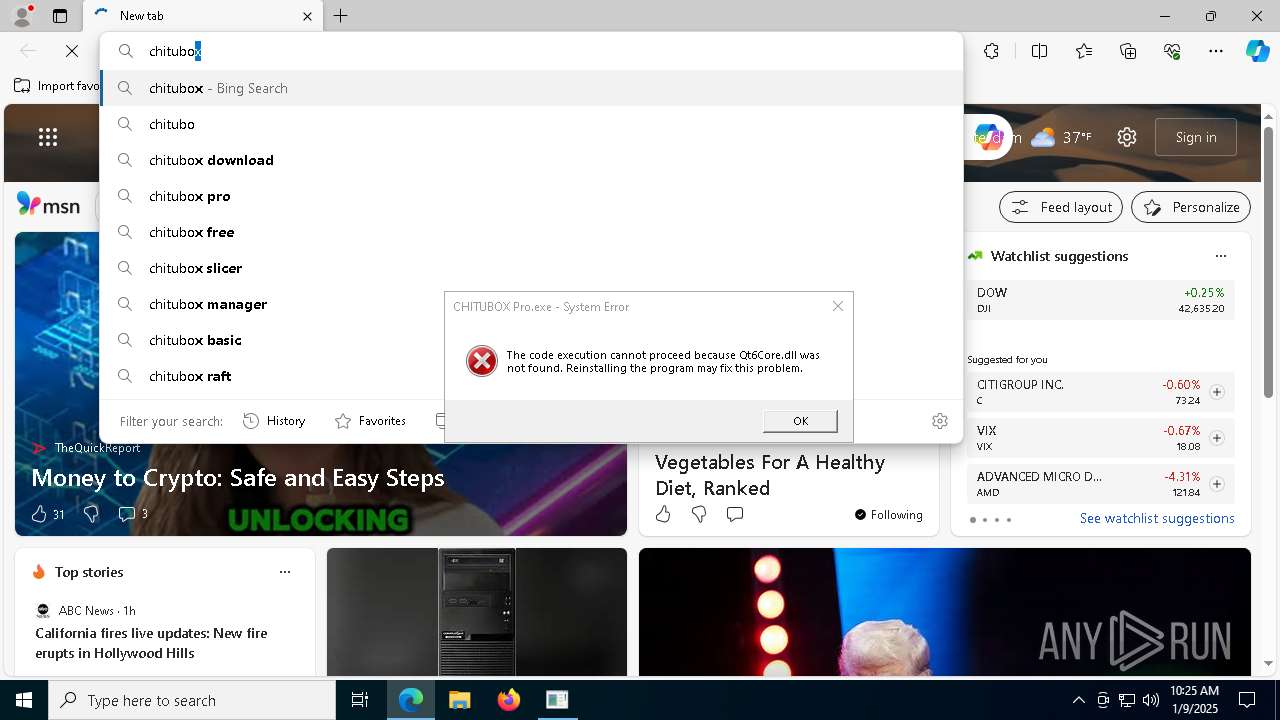Viewport: 1280px width, 720px height.
Task: Toggle split screen view
Action: pyautogui.click(x=1039, y=51)
